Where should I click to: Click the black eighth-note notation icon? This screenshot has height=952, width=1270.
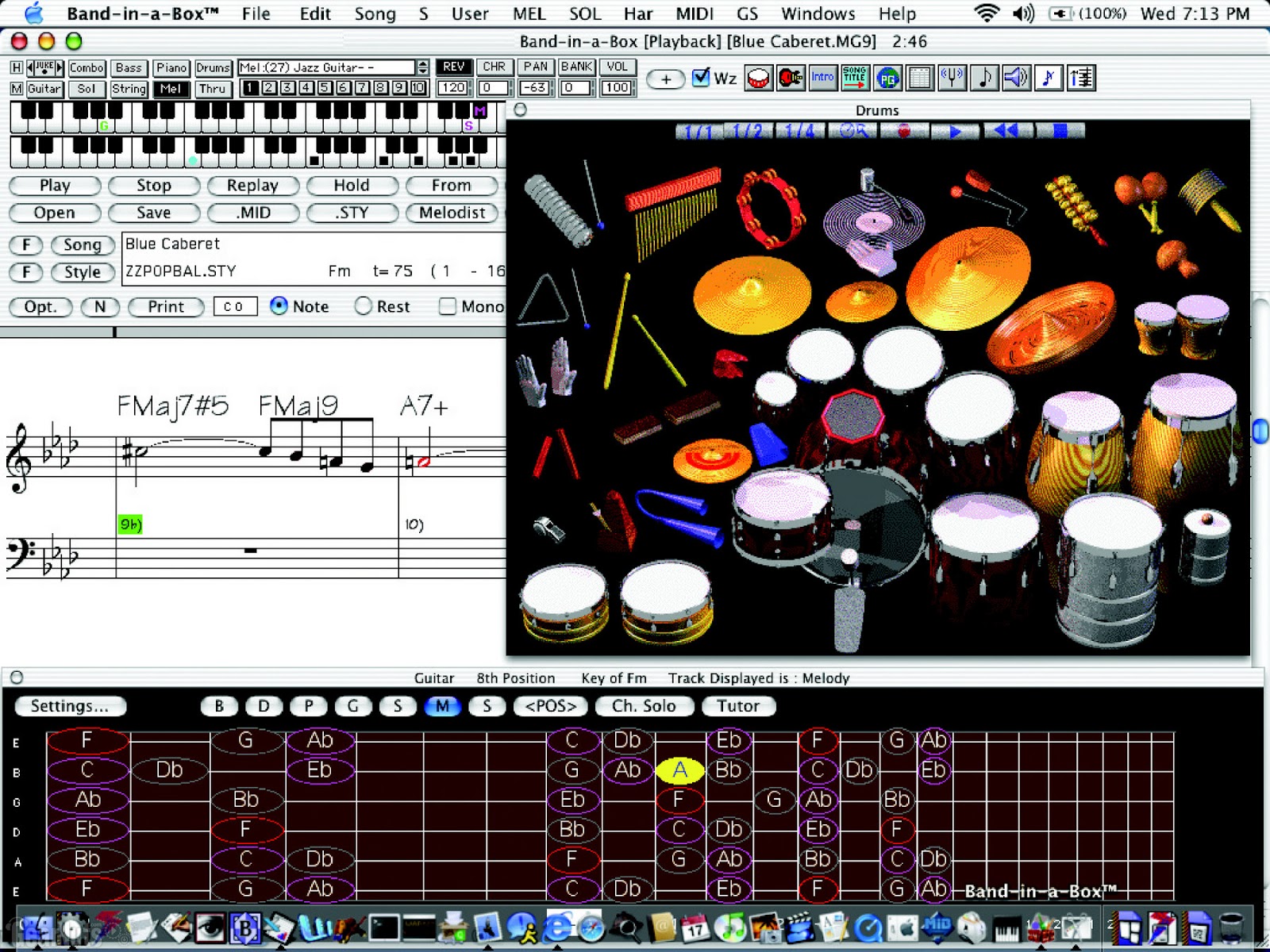click(x=984, y=78)
